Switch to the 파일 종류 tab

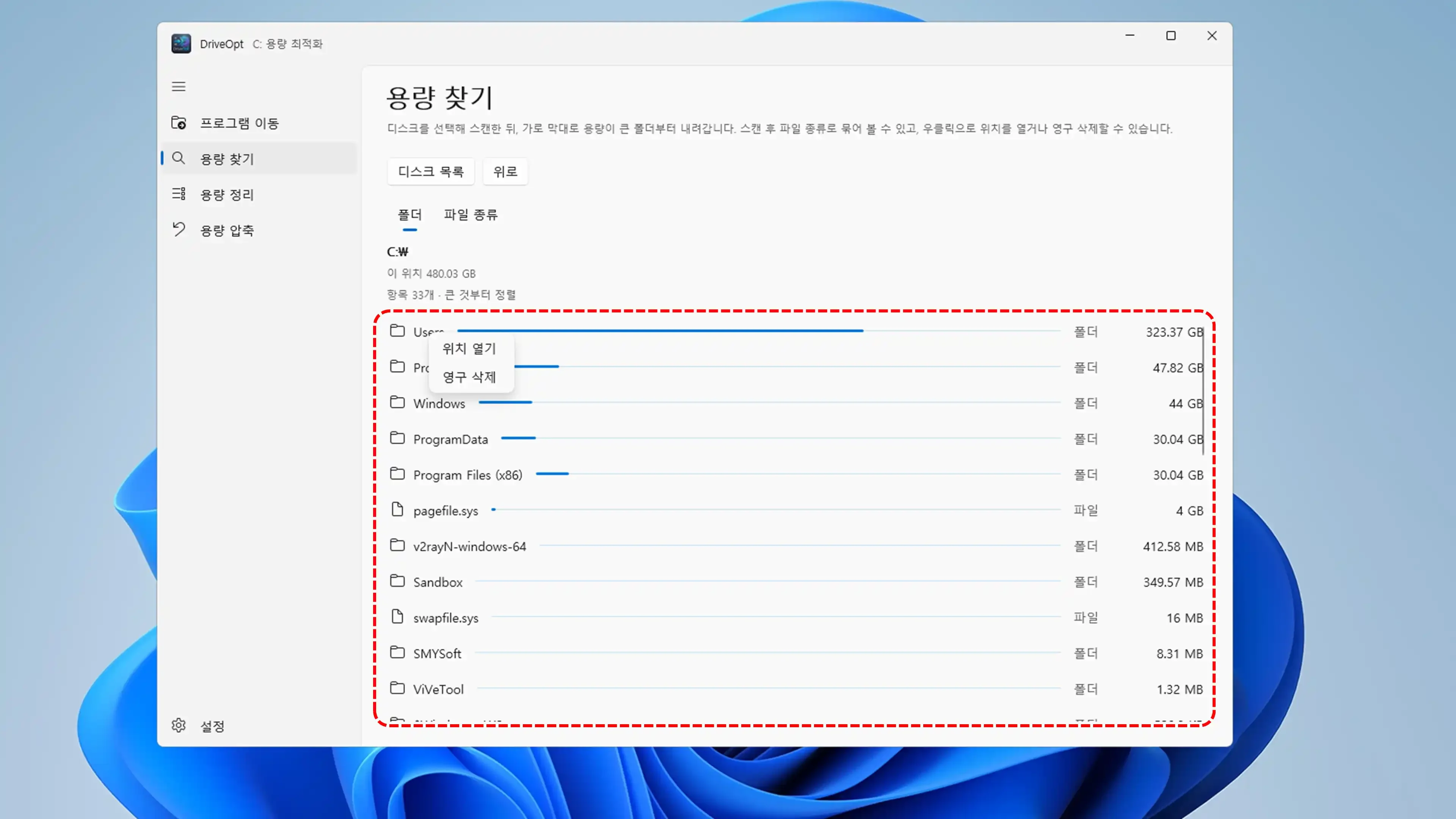click(x=470, y=215)
